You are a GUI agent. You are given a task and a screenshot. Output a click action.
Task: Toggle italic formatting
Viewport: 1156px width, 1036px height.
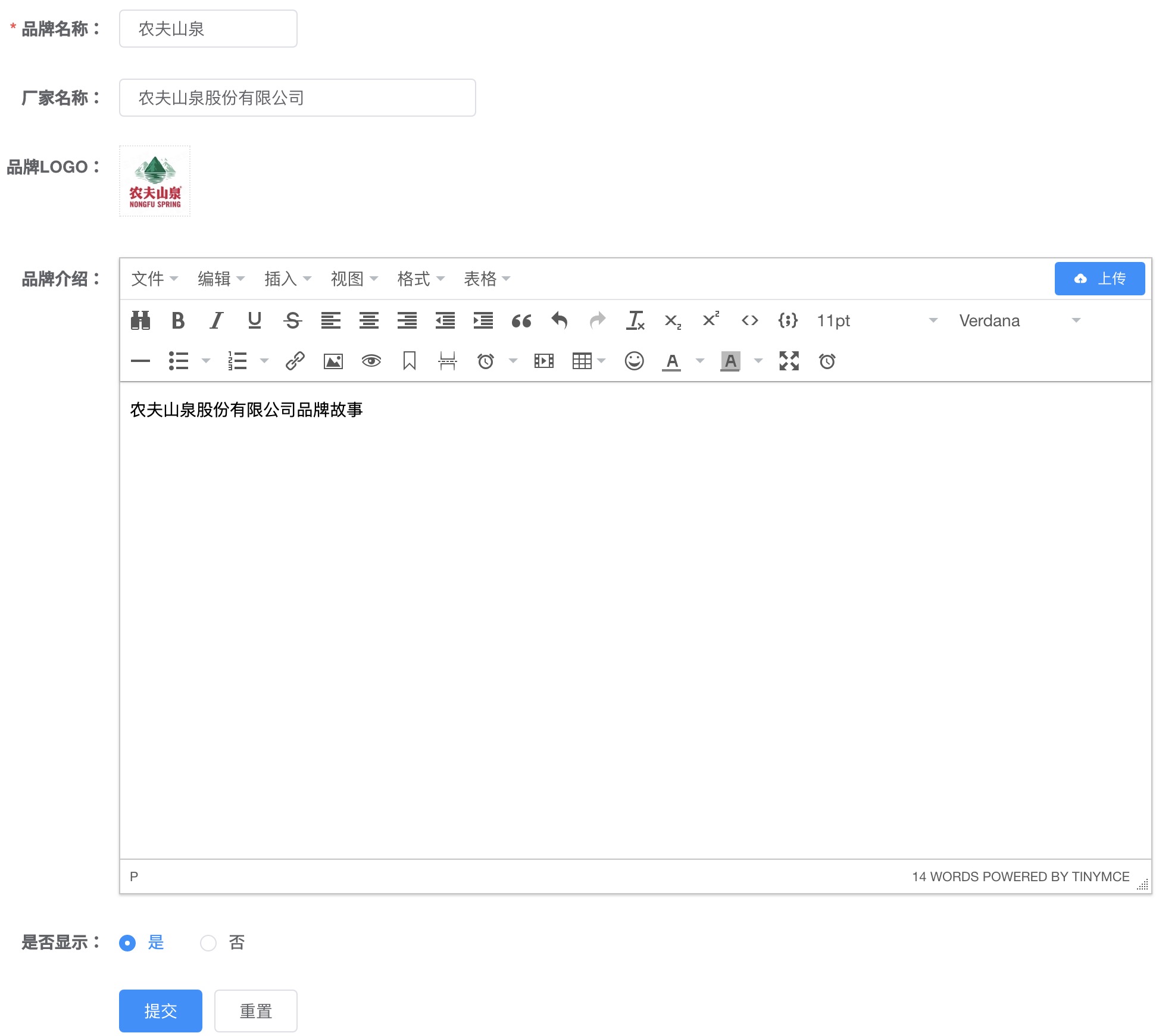click(216, 320)
